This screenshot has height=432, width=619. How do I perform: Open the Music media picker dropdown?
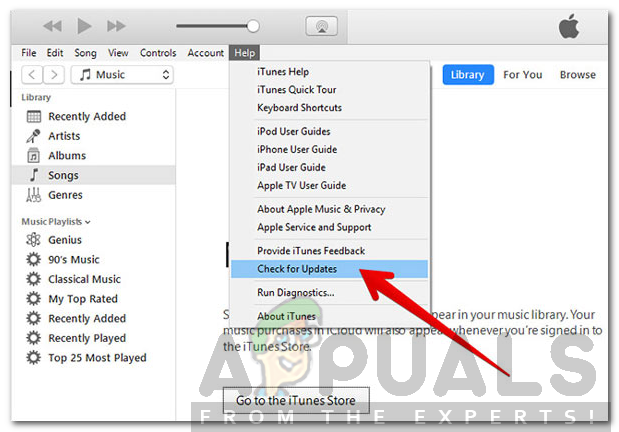tap(122, 75)
